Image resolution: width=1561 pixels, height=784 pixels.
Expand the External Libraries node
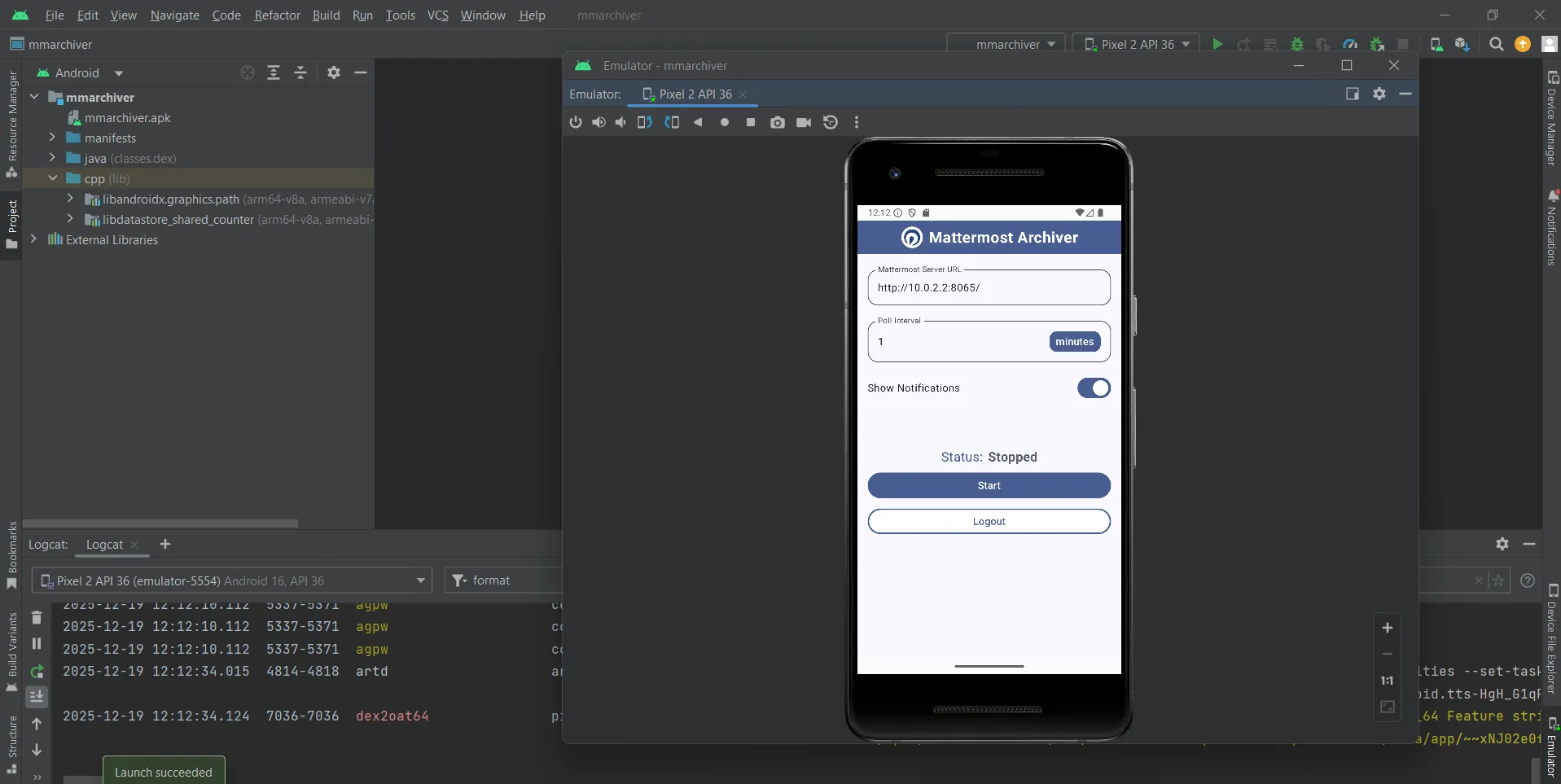(x=33, y=239)
